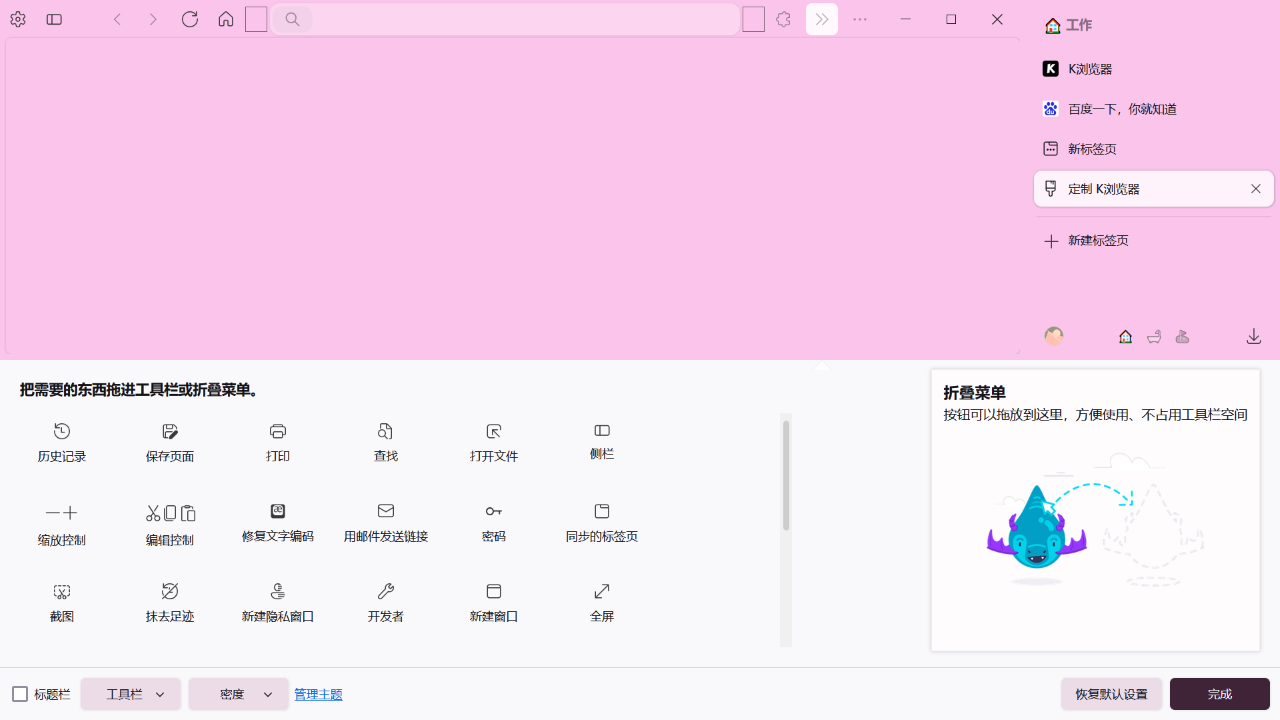Screen dimensions: 1280x720
Task: Click the 管理主题 manage themes link
Action: pos(318,693)
